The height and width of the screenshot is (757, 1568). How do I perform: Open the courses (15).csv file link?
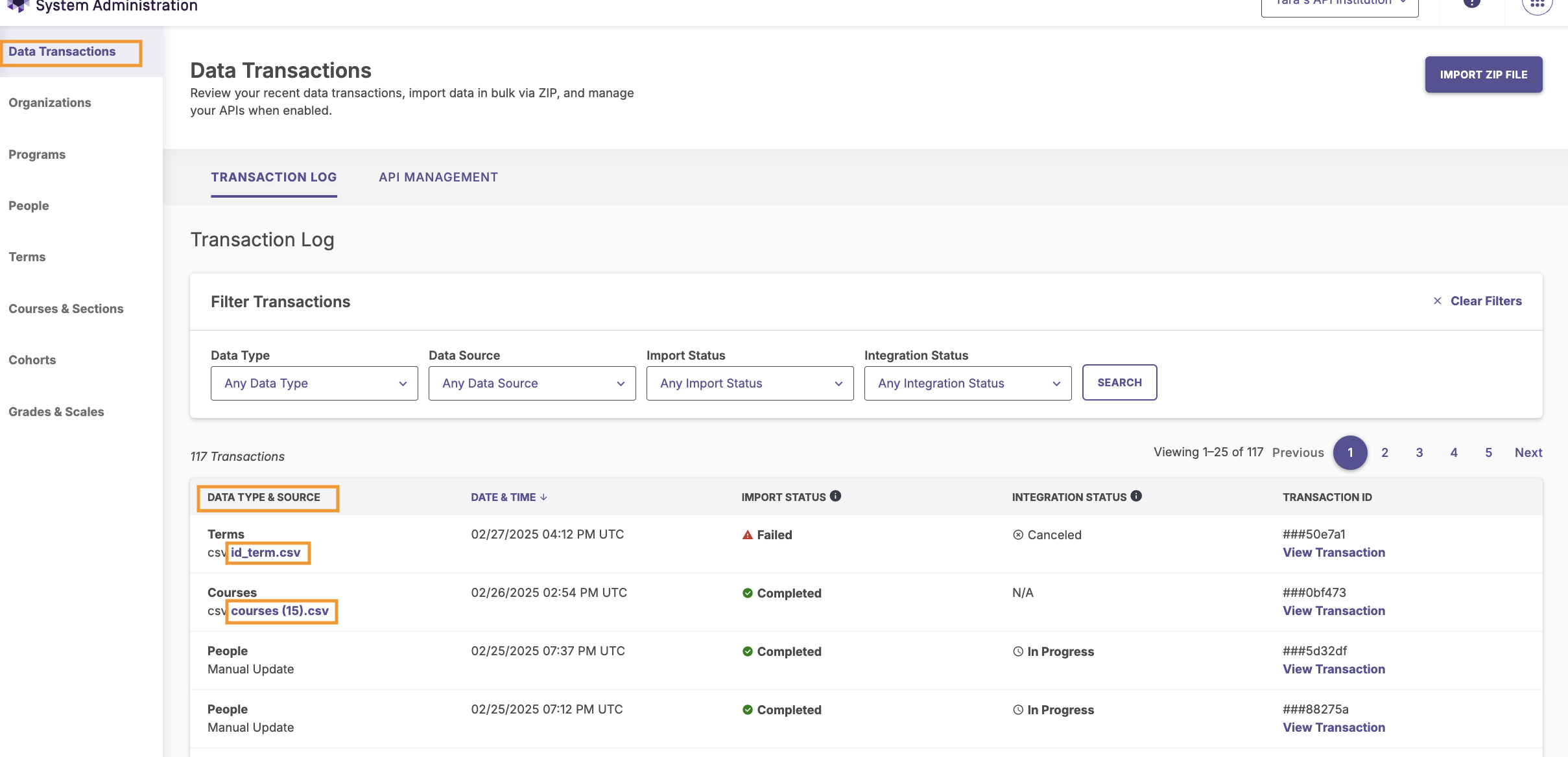pyautogui.click(x=280, y=611)
